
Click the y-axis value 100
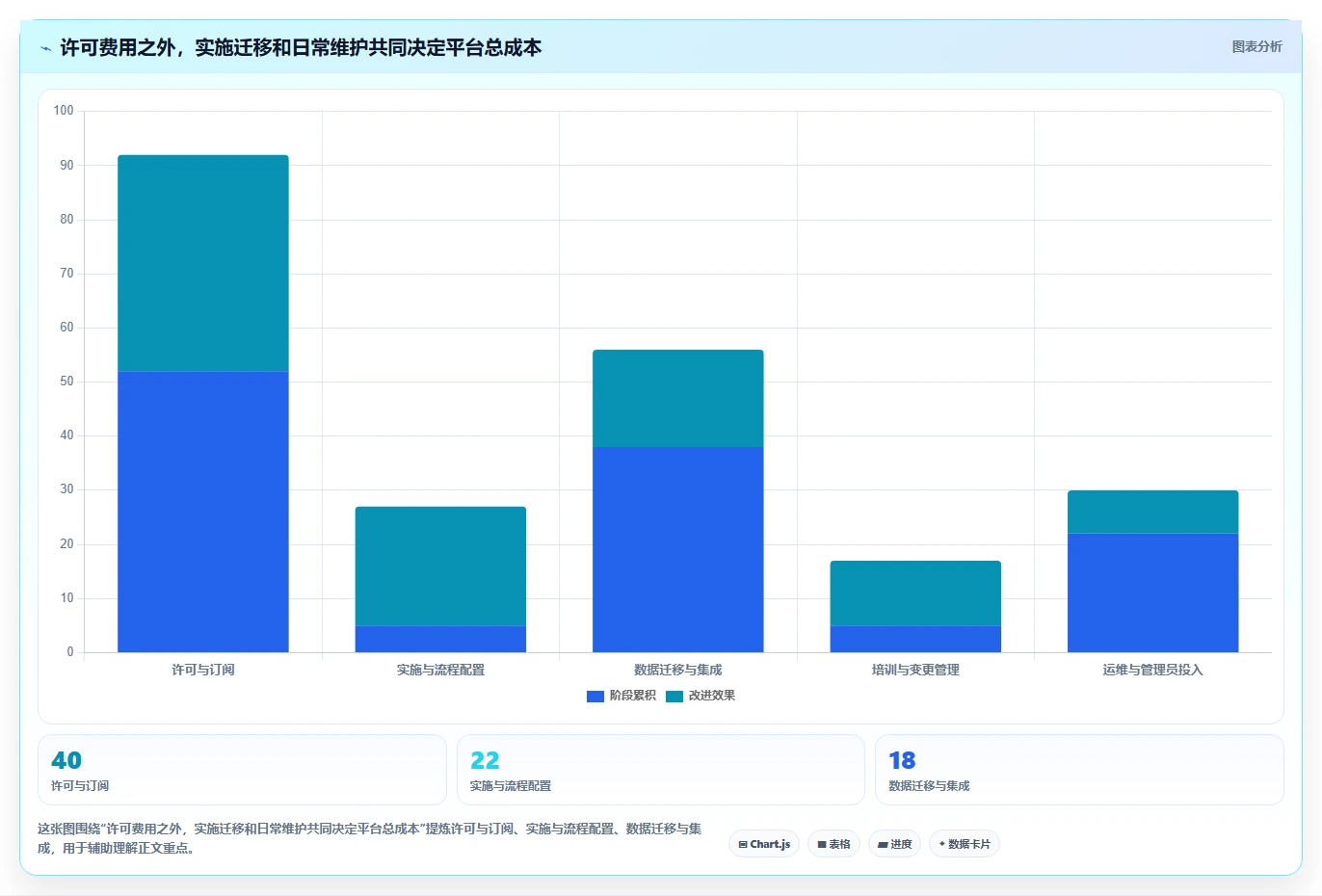point(64,111)
